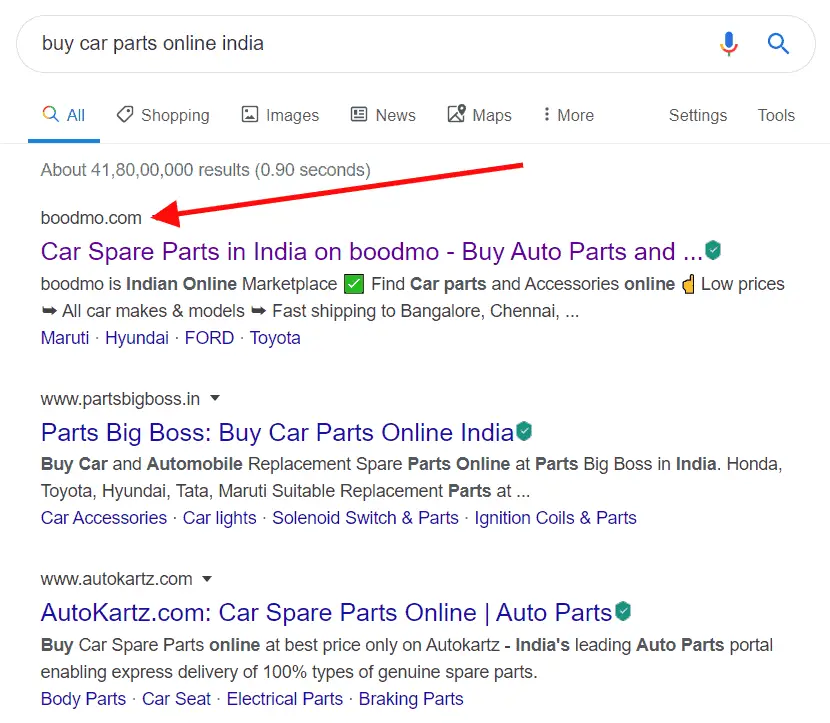Click the Maps tab pin icon

pyautogui.click(x=456, y=113)
